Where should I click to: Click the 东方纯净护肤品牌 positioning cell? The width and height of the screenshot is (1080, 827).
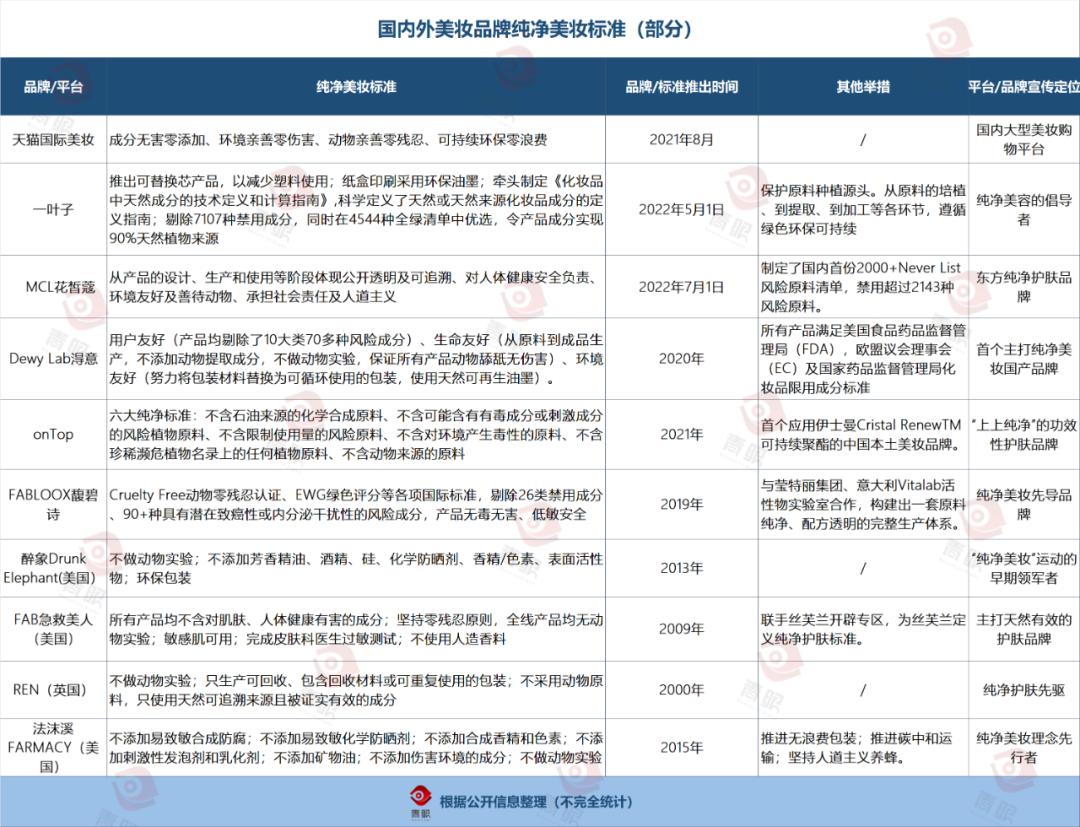click(x=1024, y=286)
